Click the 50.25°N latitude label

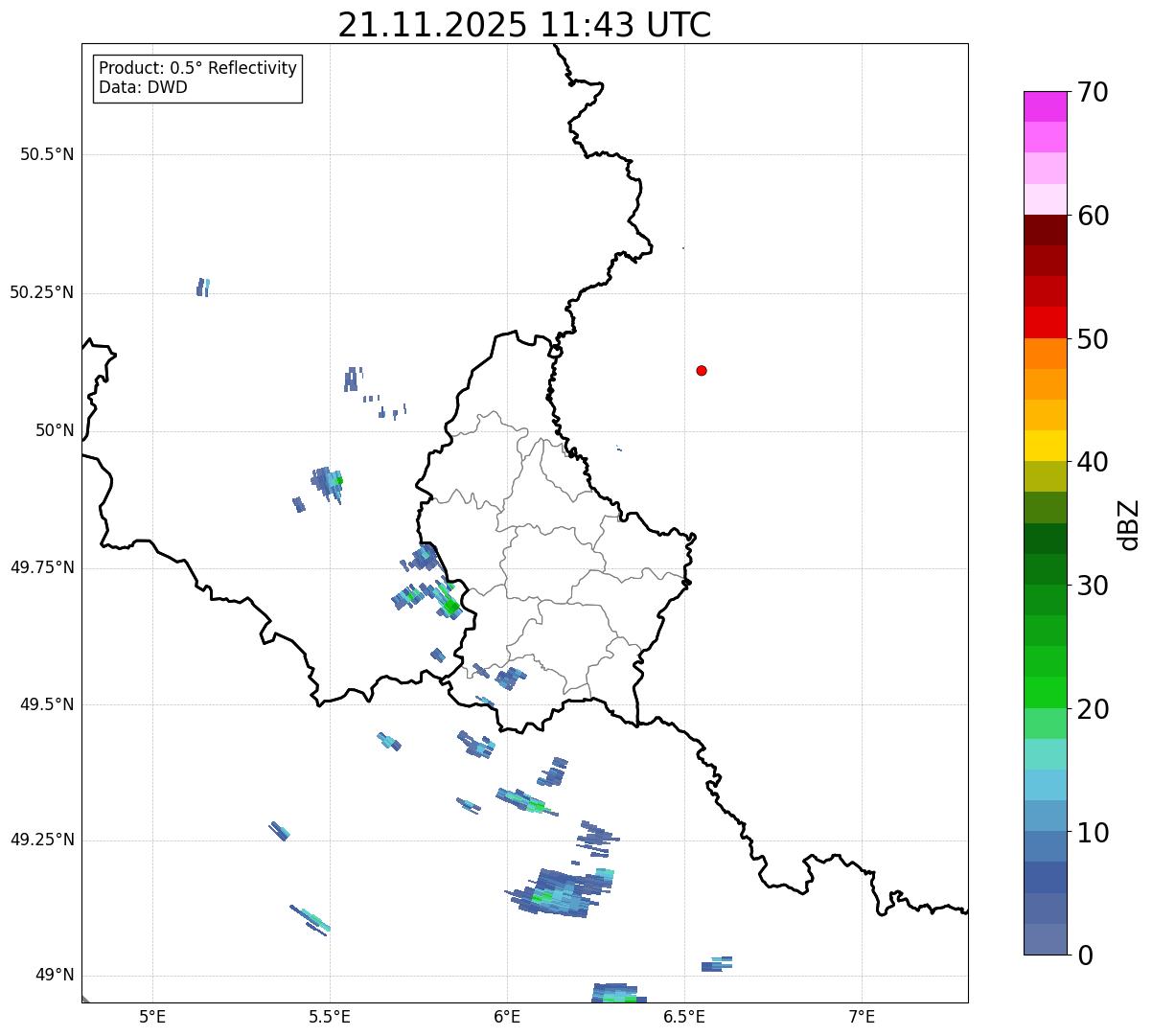click(42, 292)
